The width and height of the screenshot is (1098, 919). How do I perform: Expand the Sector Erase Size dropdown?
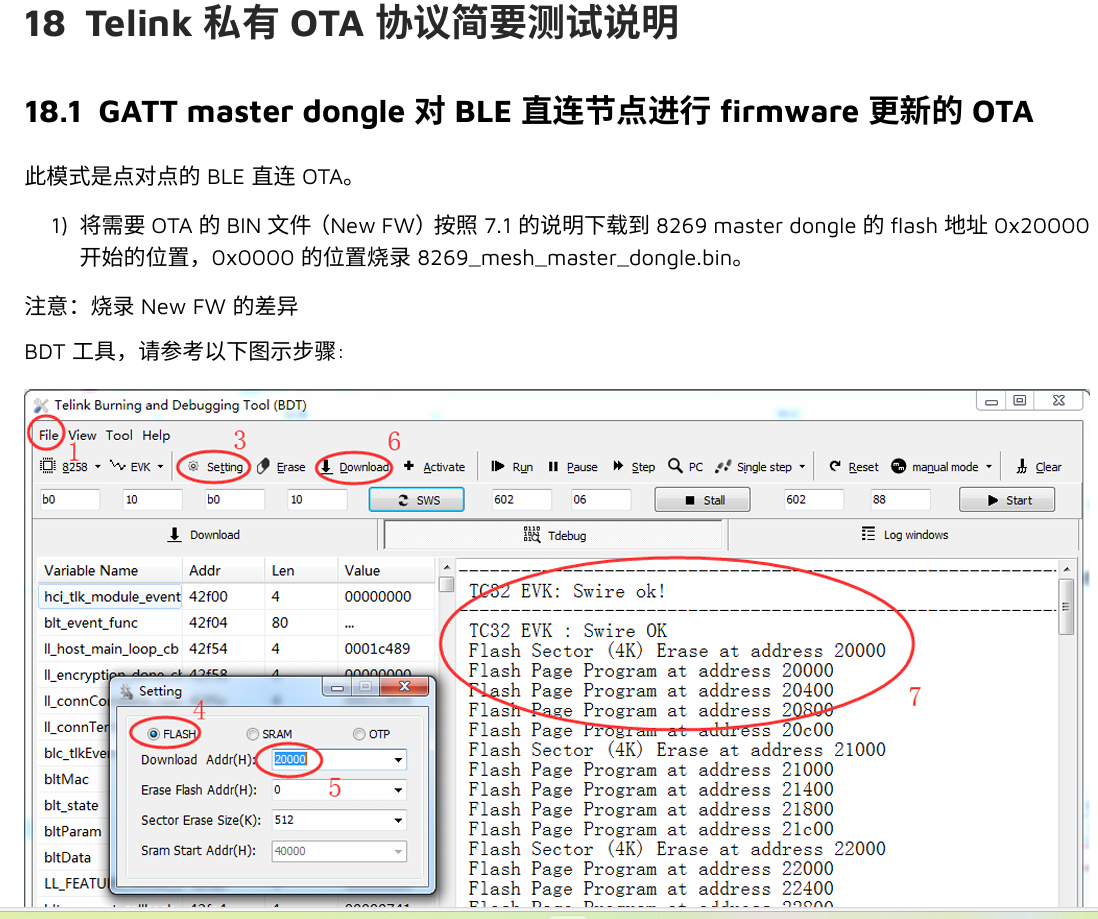(x=398, y=821)
